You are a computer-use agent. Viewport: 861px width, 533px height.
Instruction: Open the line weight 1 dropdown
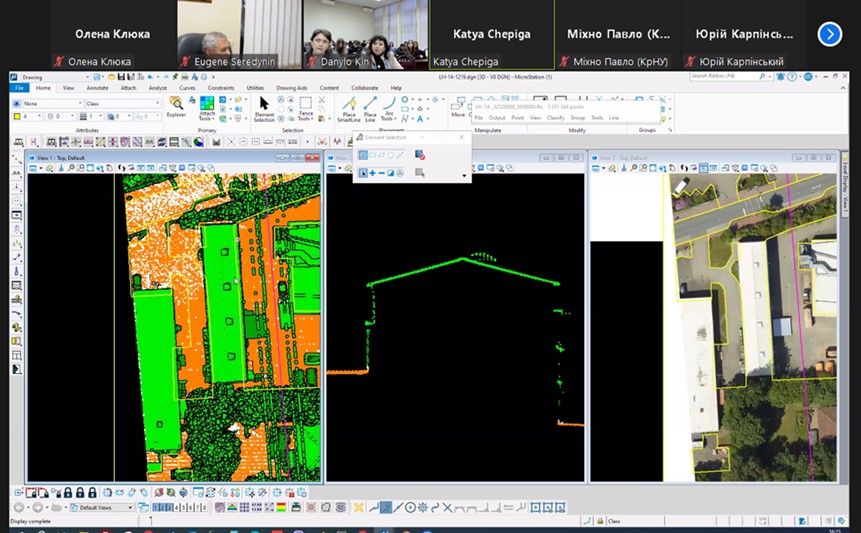tap(91, 116)
